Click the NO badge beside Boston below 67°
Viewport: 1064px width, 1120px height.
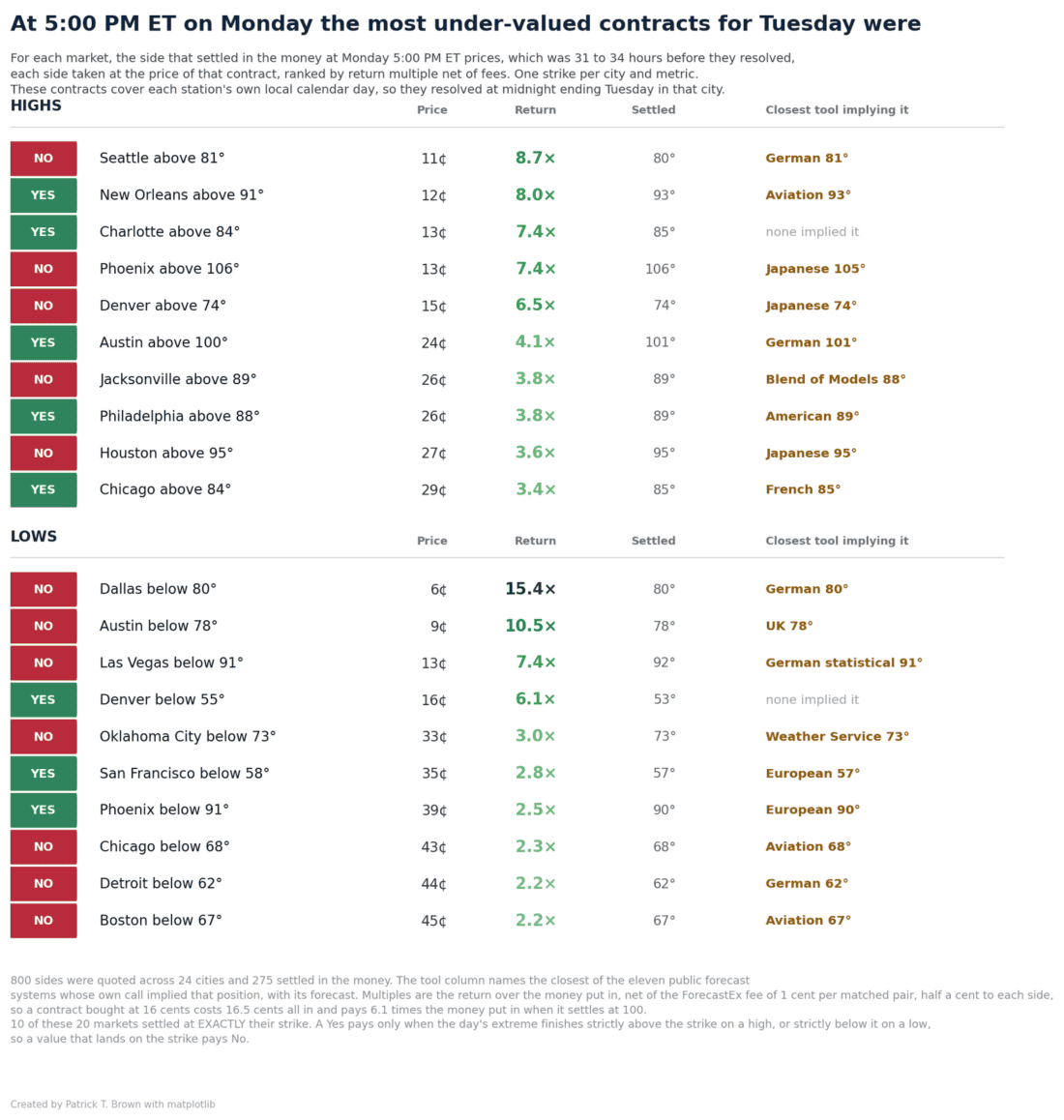[x=44, y=921]
